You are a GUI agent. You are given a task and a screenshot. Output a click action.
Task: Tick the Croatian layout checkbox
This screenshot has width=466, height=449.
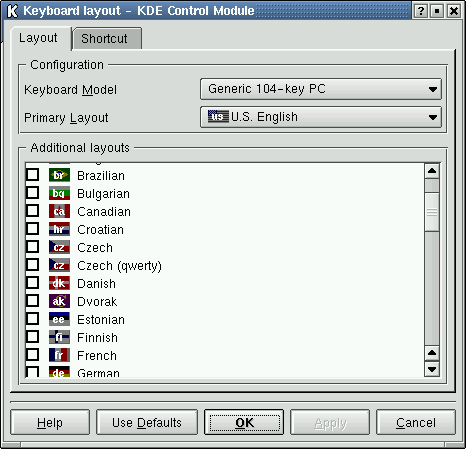pos(33,228)
